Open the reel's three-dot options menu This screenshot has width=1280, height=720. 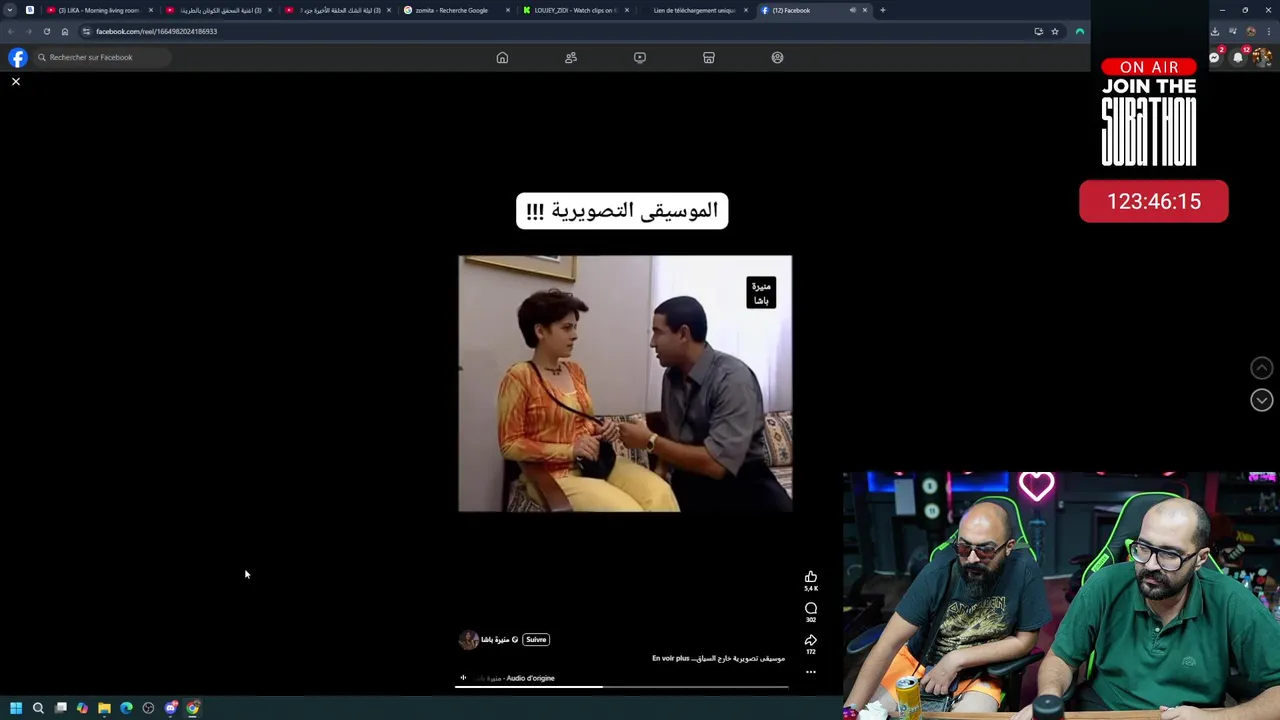coord(811,672)
